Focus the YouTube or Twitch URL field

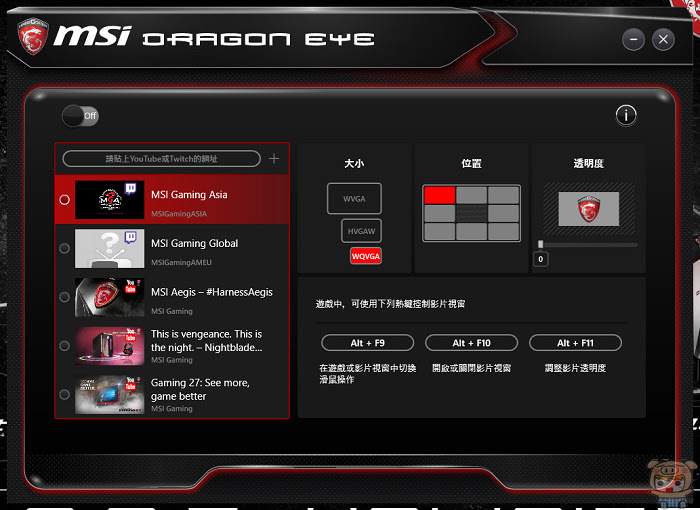tap(162, 159)
